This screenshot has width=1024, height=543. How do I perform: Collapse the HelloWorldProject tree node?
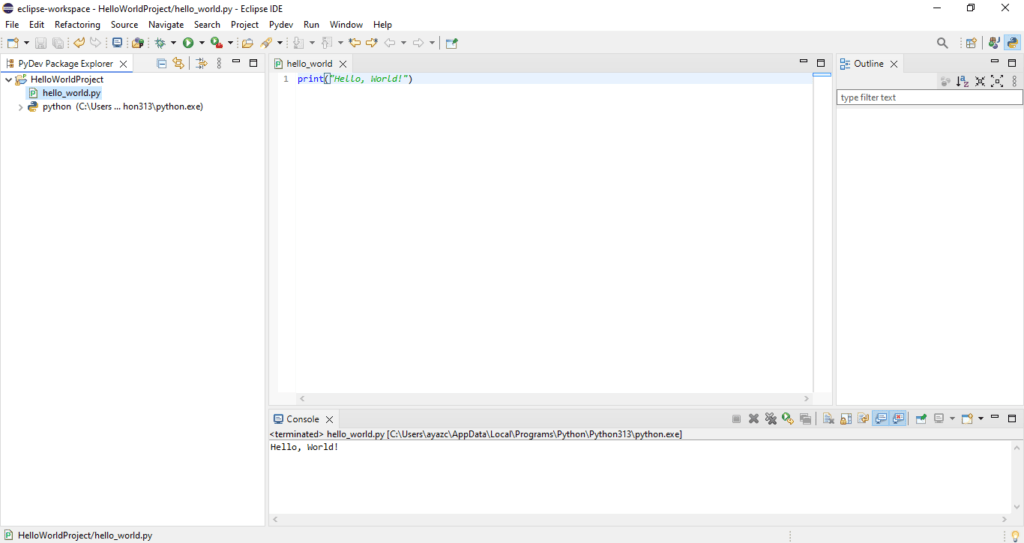coord(8,80)
